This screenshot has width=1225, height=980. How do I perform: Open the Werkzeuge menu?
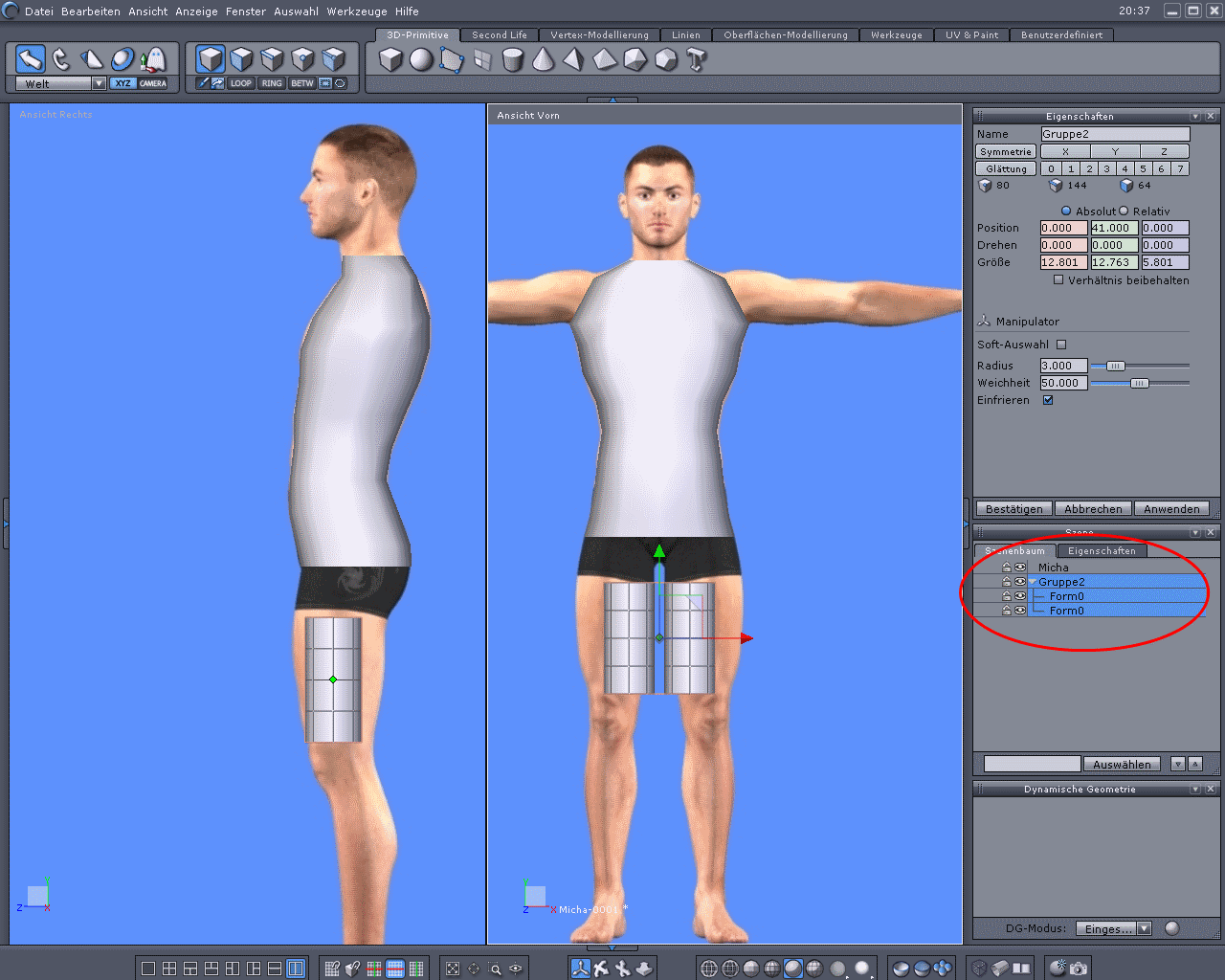coord(357,11)
